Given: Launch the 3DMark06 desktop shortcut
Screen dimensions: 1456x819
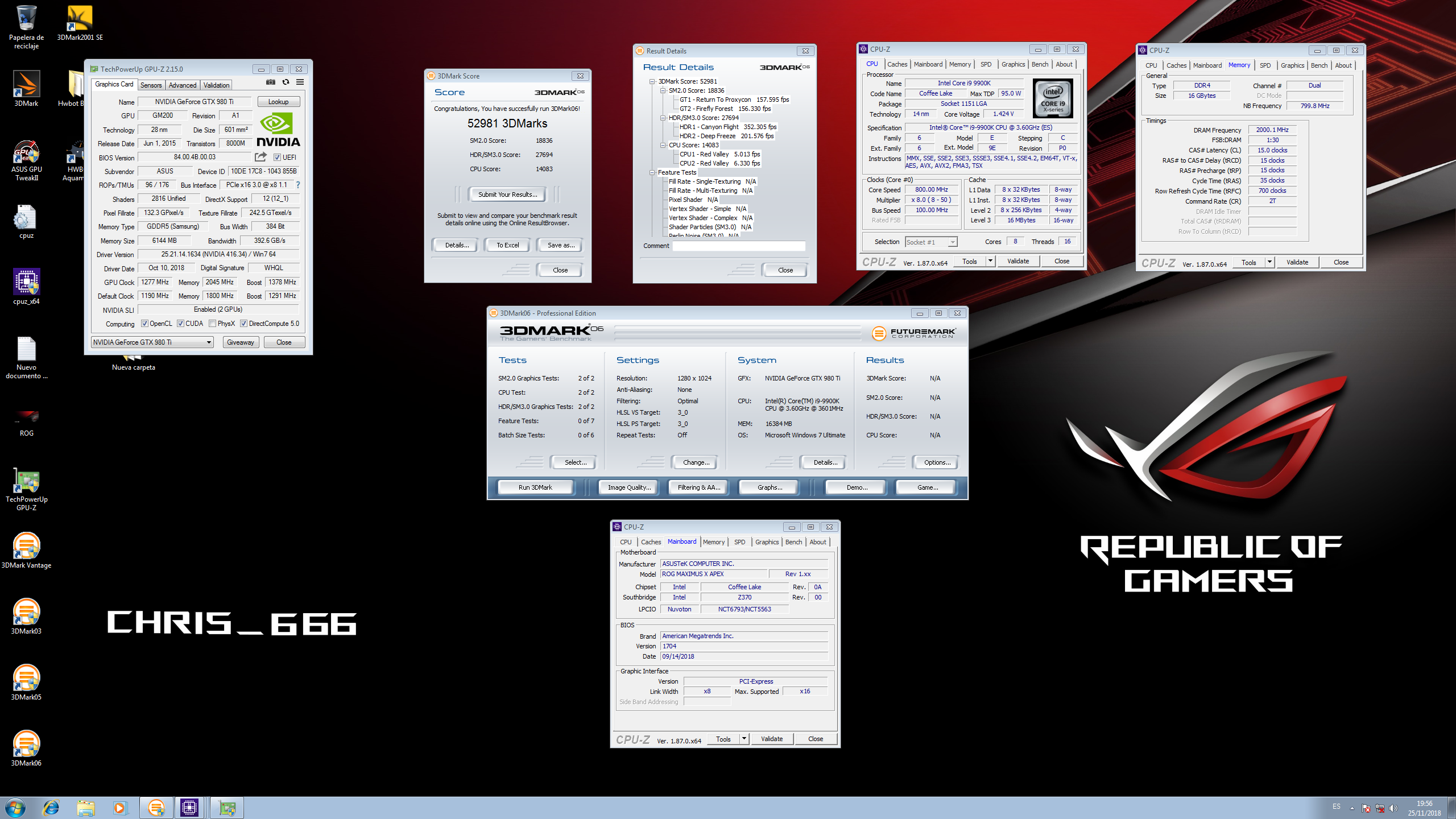Looking at the screenshot, I should pos(26,748).
